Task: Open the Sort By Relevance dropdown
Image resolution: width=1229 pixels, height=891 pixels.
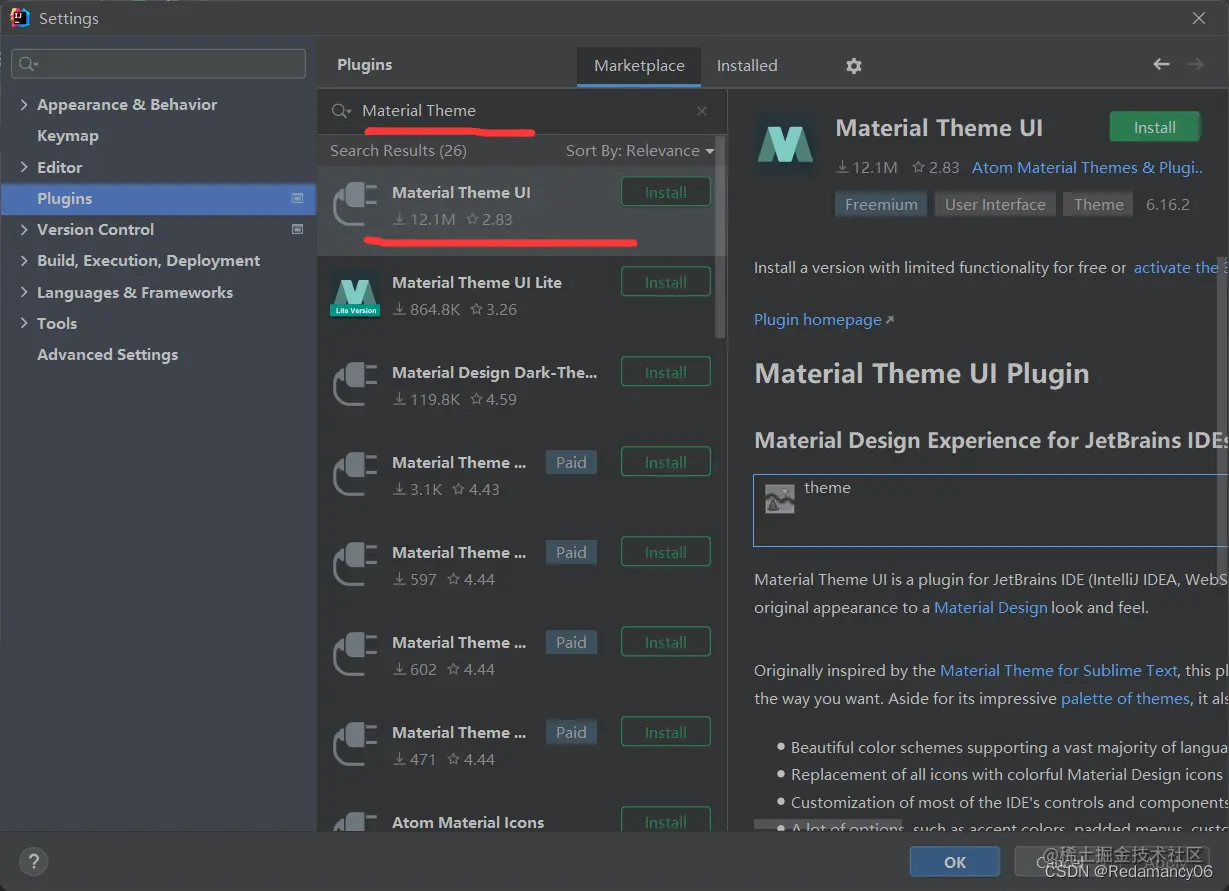Action: [640, 151]
